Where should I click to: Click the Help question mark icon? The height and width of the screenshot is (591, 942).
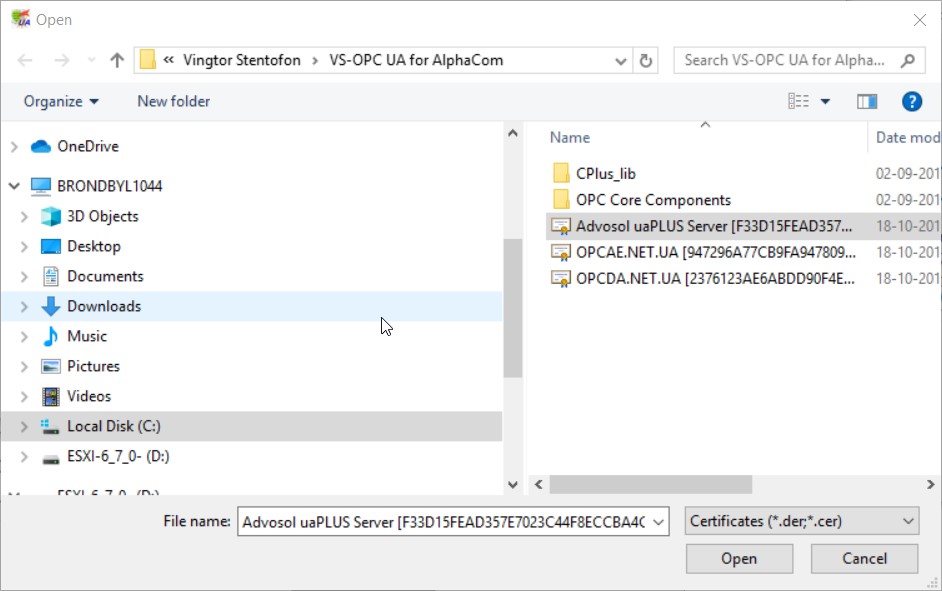[911, 101]
